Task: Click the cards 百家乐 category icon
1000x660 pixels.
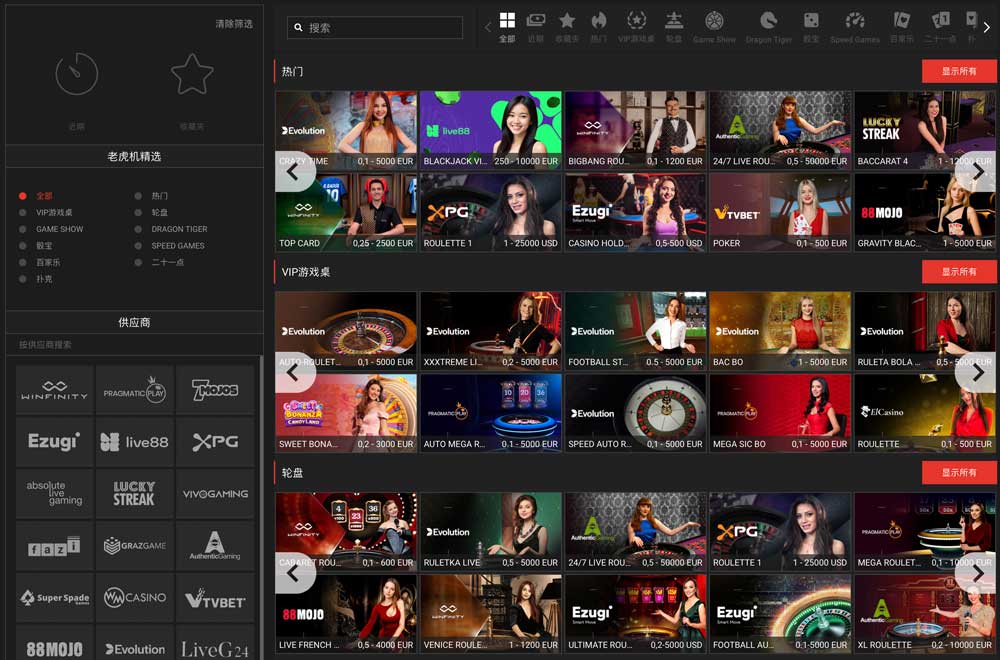Action: click(x=901, y=20)
